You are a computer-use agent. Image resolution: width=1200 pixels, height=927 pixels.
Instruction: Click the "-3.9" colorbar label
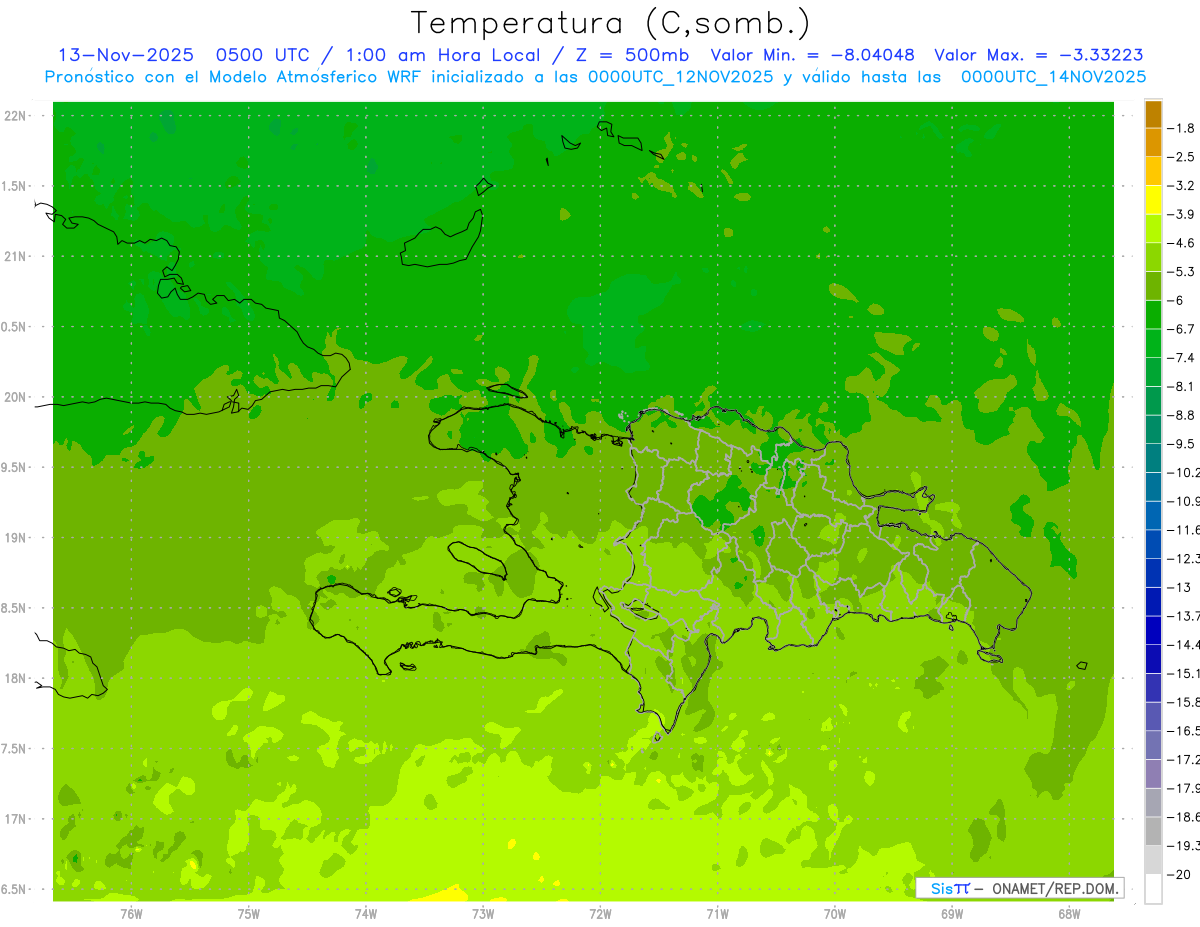(x=1182, y=214)
